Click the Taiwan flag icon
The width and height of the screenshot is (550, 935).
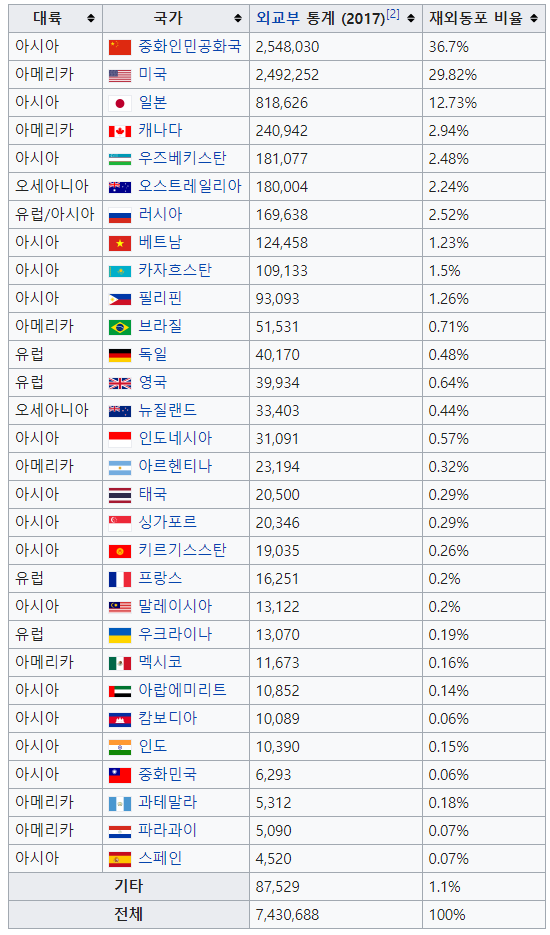(120, 775)
